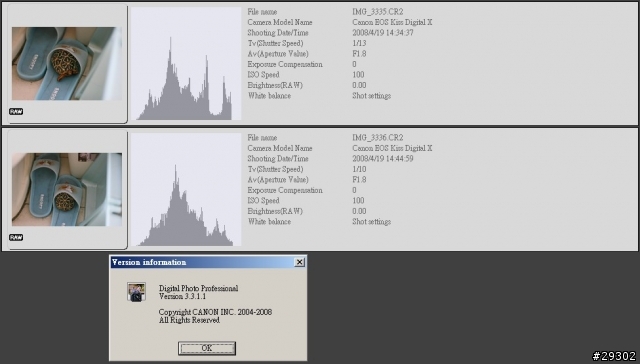Click the ISO value 100 for IMG_3335

coord(358,75)
